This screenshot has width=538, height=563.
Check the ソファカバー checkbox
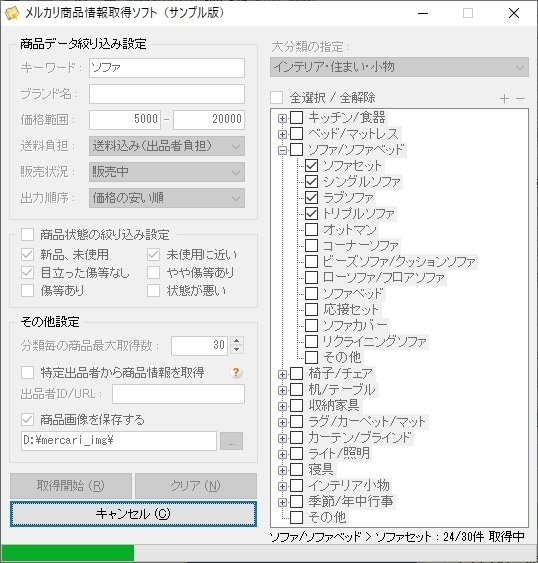(311, 325)
